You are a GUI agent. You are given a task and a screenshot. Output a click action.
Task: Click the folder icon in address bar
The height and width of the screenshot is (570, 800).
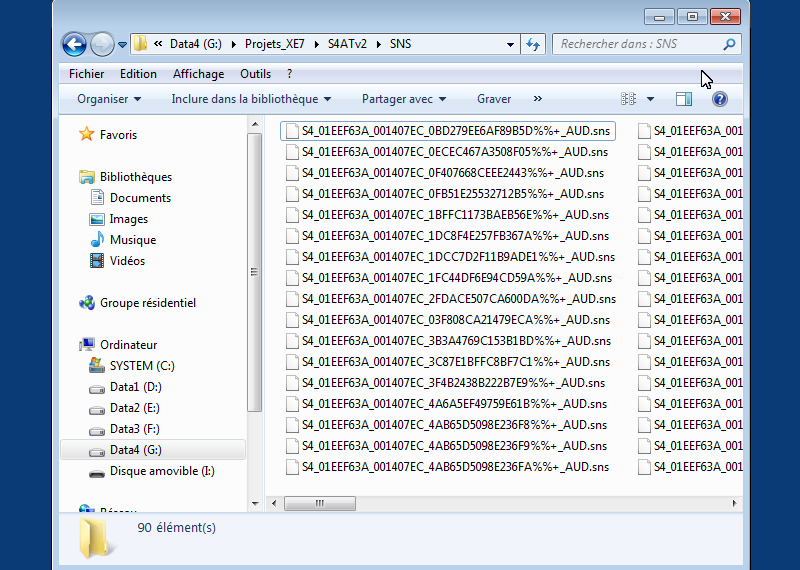click(x=140, y=44)
